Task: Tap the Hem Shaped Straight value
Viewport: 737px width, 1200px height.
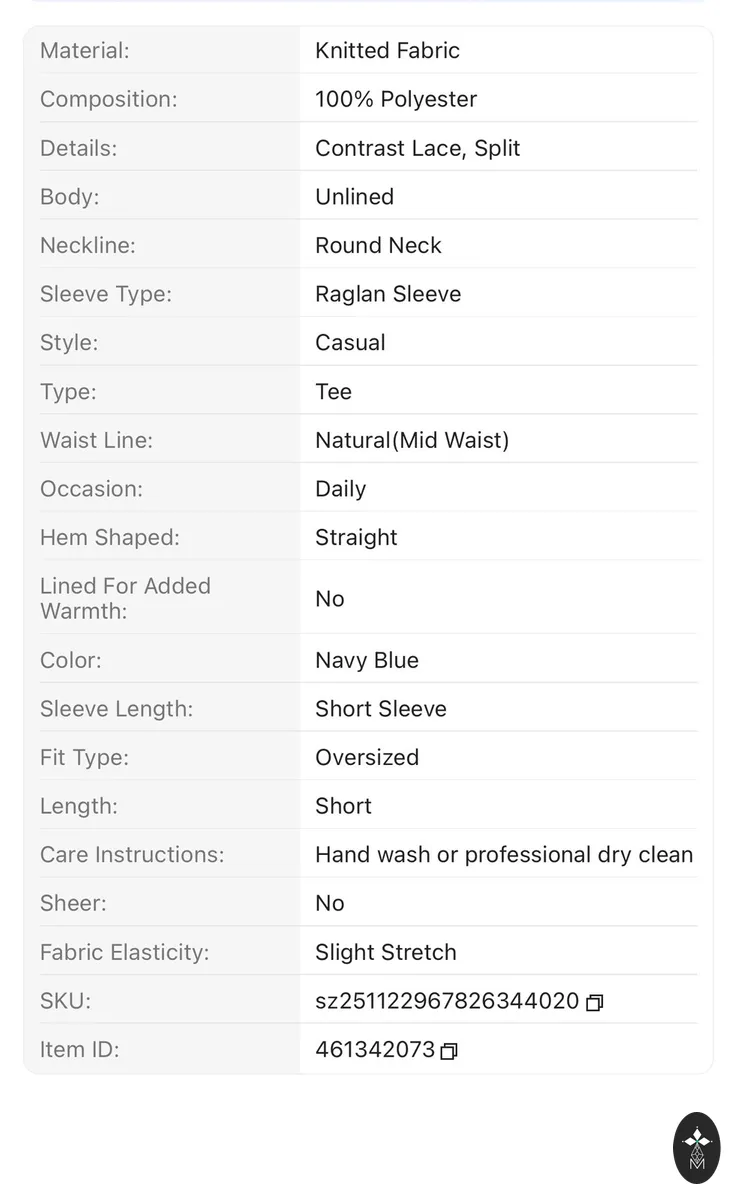Action: [x=356, y=538]
